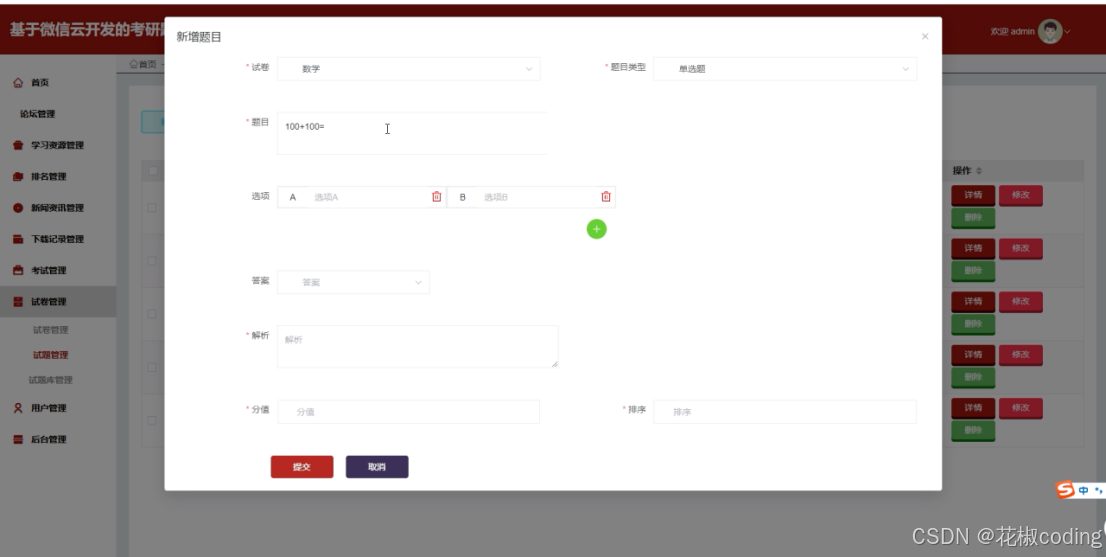Image resolution: width=1106 pixels, height=557 pixels.
Task: Click the 首页 breadcrumb link
Action: point(143,64)
